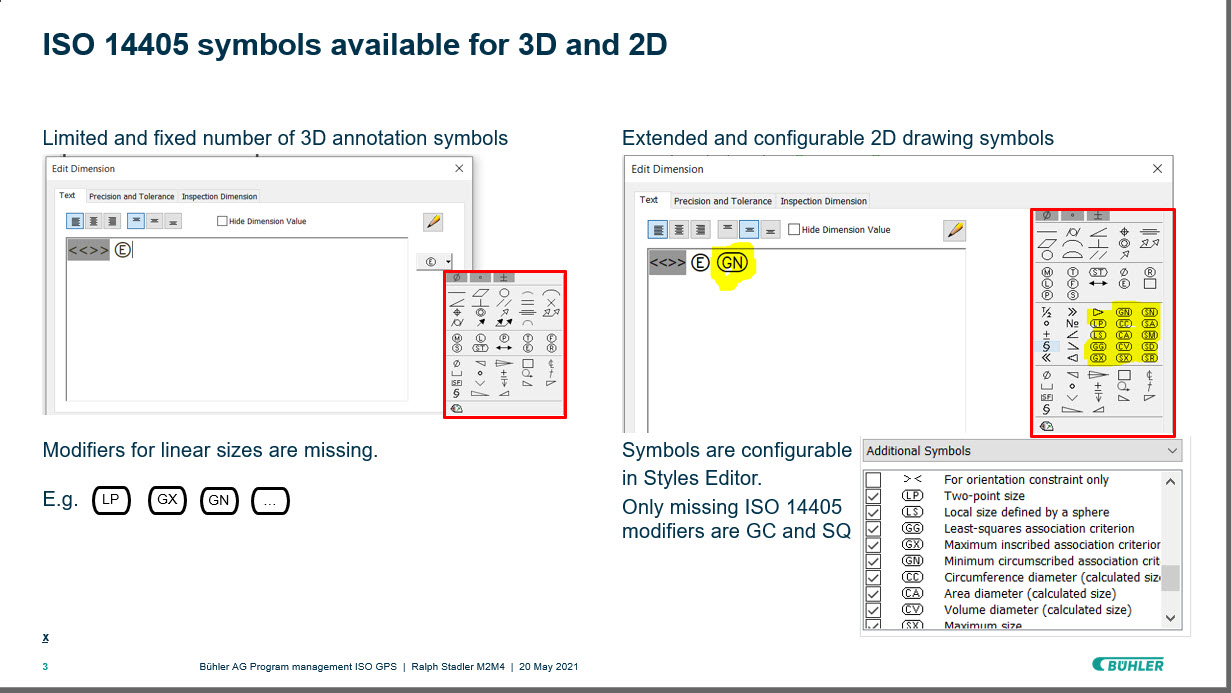Select the SR symbol in the highlighted group
This screenshot has height=693, width=1231.
(1151, 359)
